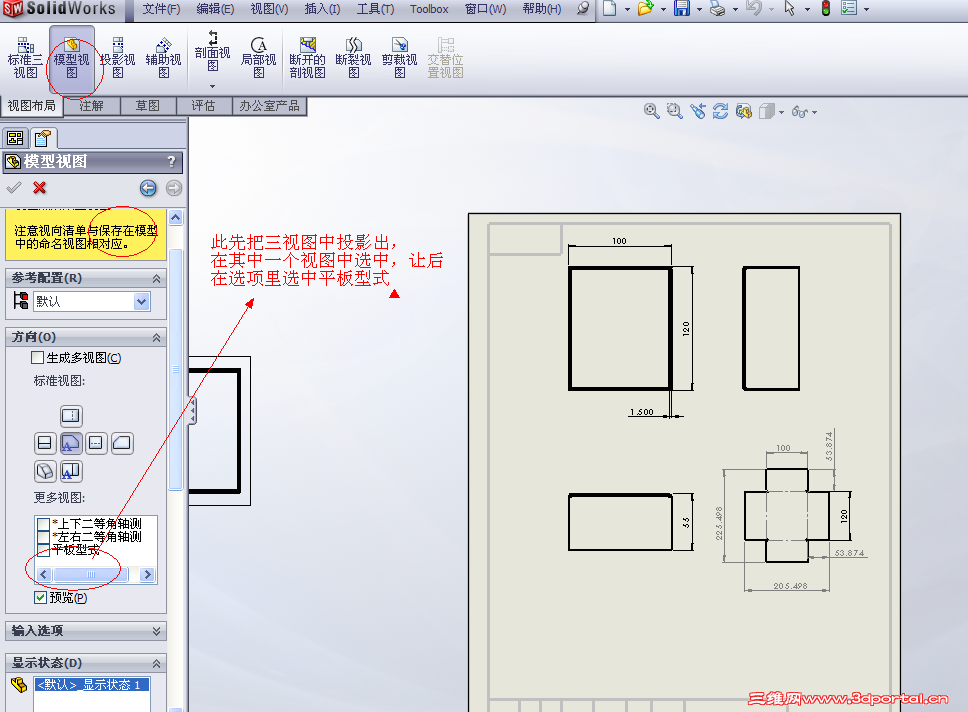Viewport: 968px width, 712px height.
Task: Collapse the 显示状态 section
Action: point(156,663)
